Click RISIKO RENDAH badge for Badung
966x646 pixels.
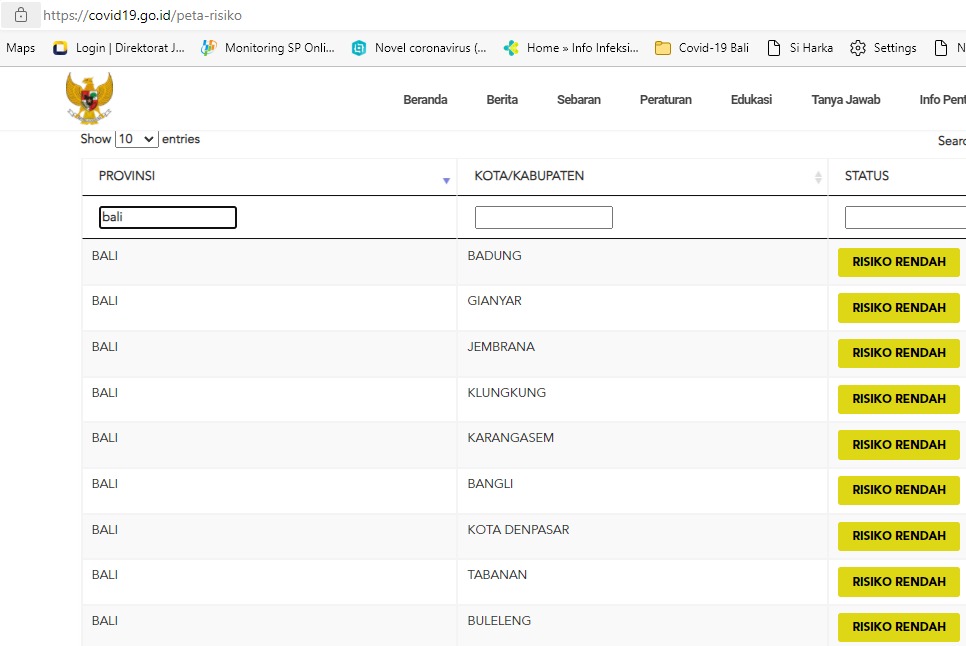pyautogui.click(x=898, y=262)
